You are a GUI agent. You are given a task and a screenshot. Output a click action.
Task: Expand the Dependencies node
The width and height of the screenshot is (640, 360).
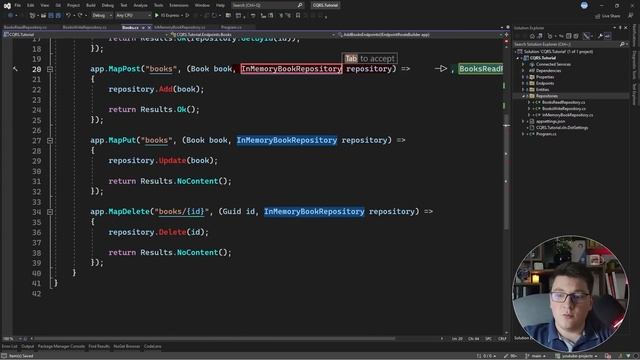(x=523, y=71)
